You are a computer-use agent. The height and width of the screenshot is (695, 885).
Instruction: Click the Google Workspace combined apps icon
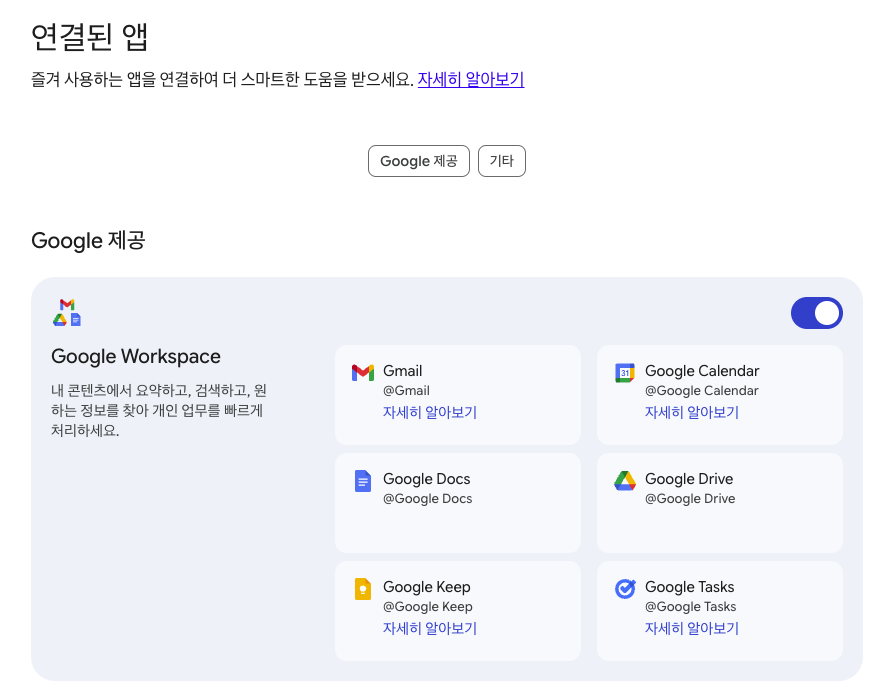pyautogui.click(x=67, y=313)
